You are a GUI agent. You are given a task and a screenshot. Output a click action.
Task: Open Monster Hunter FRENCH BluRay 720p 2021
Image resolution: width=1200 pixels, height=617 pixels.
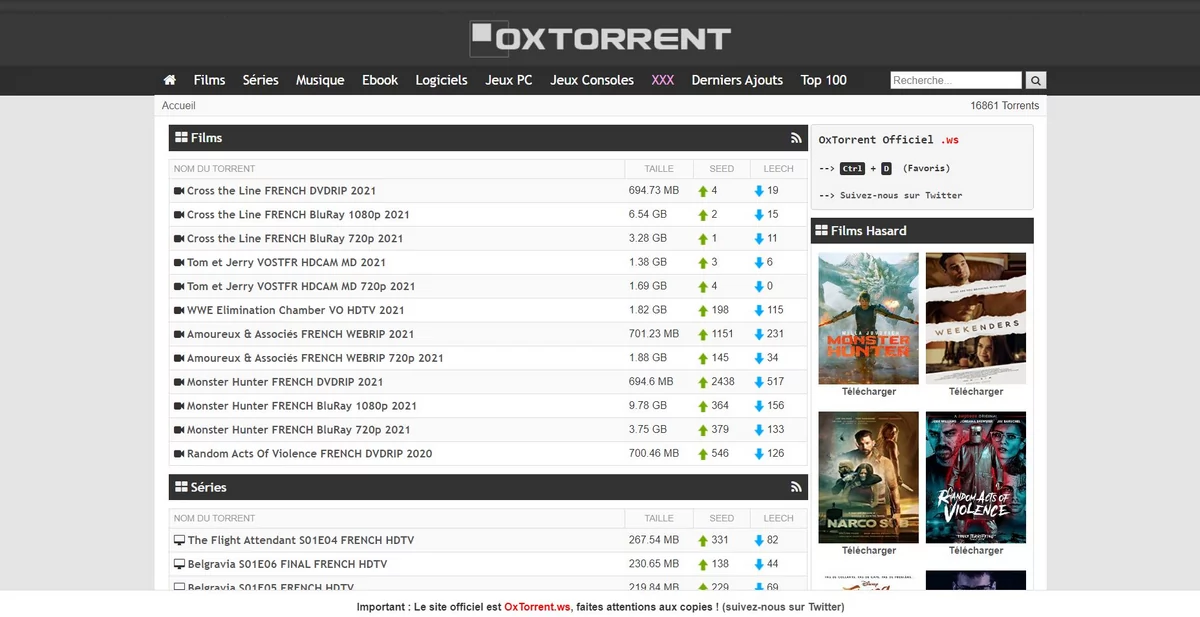pos(299,430)
